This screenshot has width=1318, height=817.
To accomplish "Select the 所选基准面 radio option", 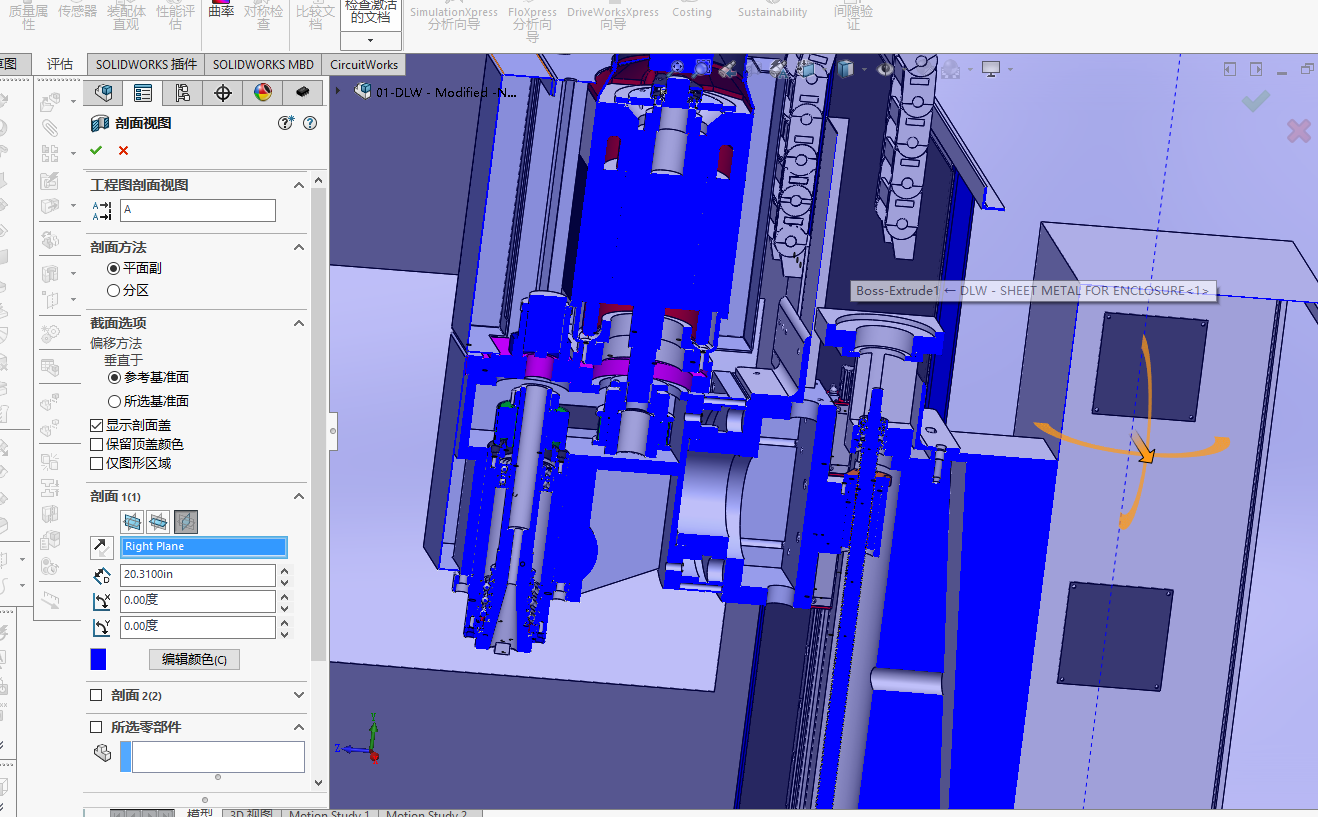I will [114, 401].
